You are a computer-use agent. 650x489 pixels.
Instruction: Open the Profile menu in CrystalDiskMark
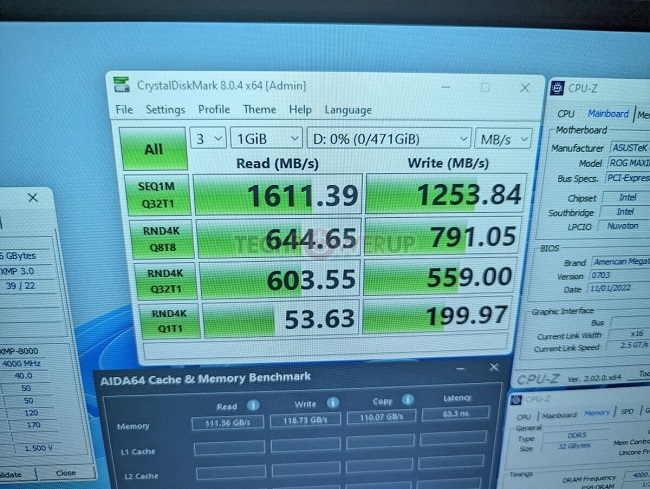click(214, 109)
